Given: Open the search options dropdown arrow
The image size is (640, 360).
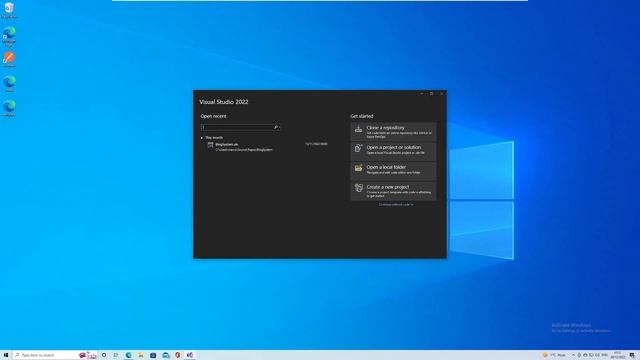Looking at the screenshot, I should pyautogui.click(x=279, y=127).
